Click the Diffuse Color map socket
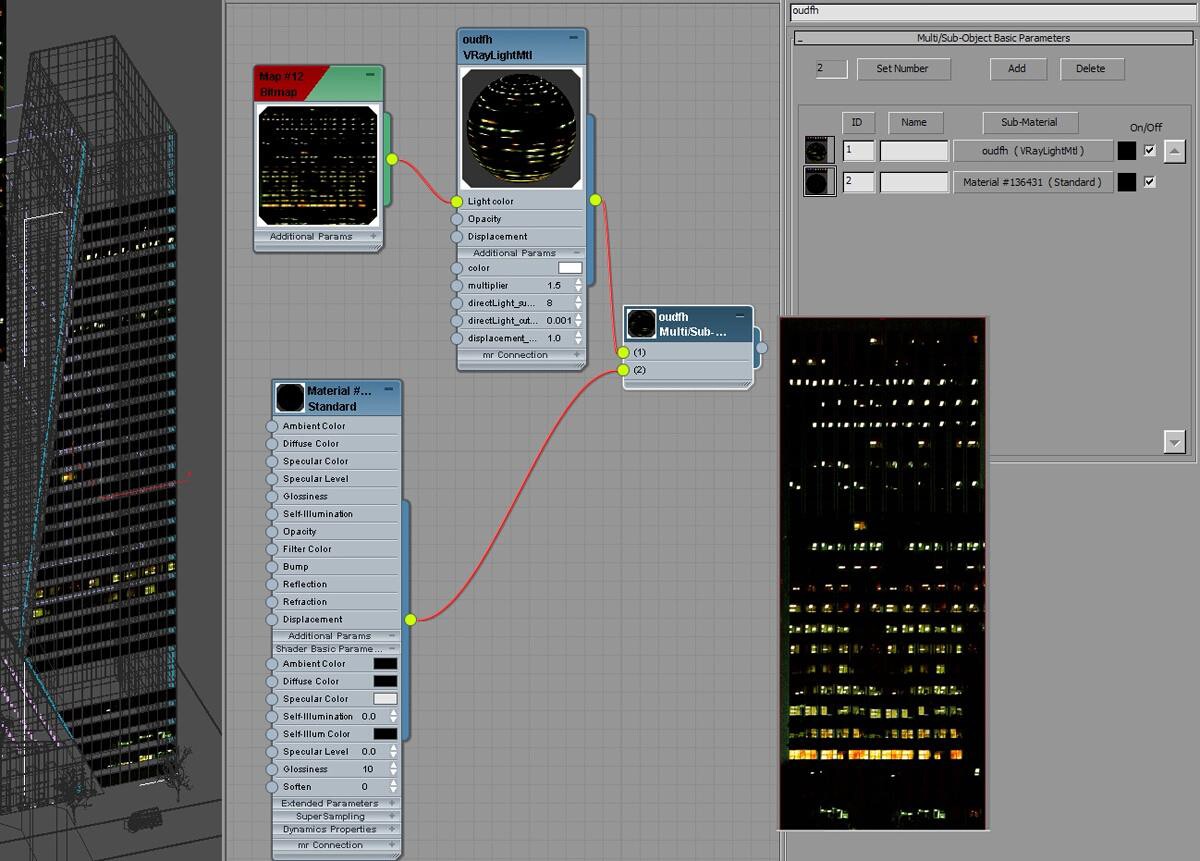The width and height of the screenshot is (1200, 861). pyautogui.click(x=272, y=444)
